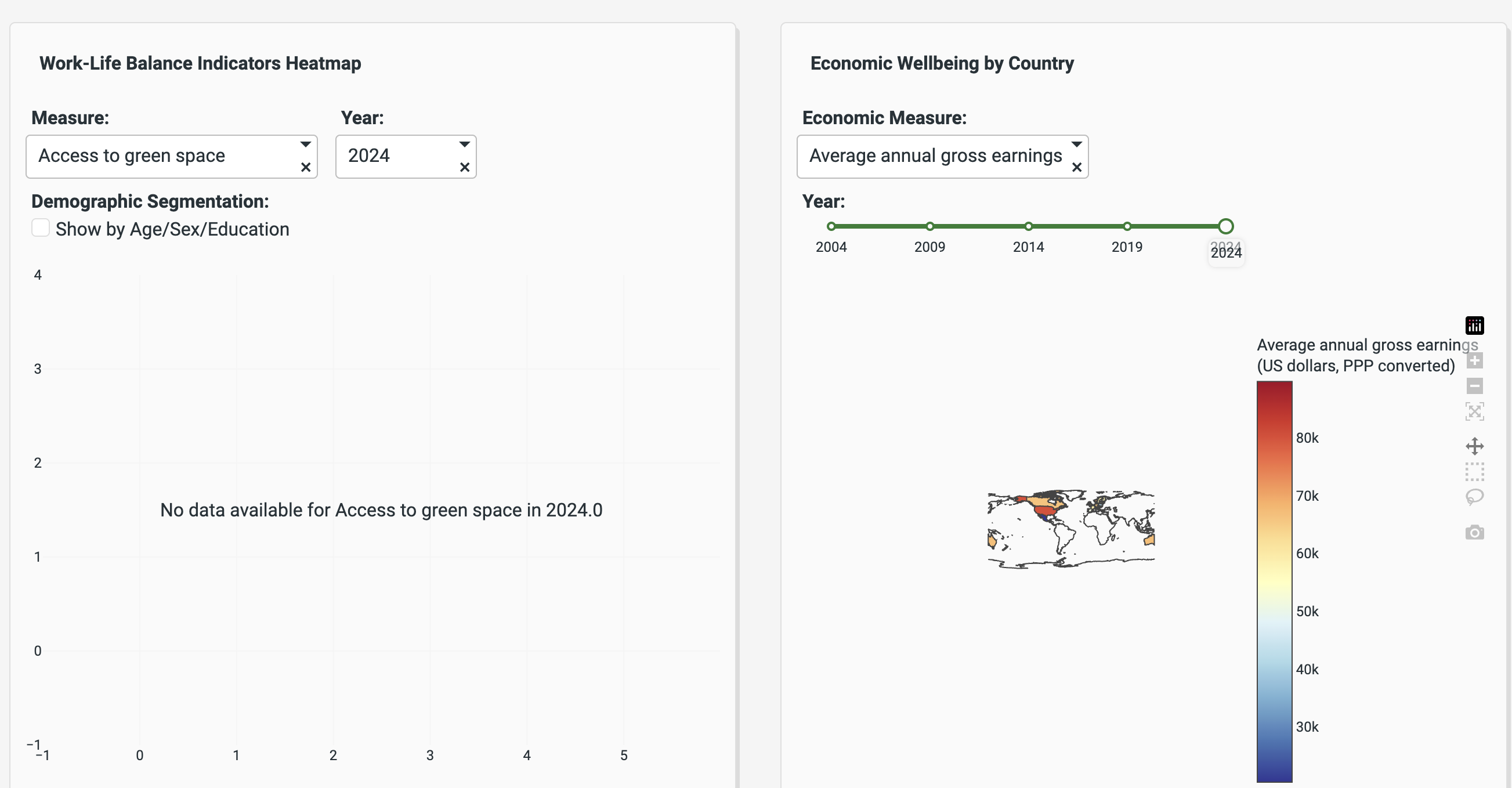Download the map as PNG
The width and height of the screenshot is (1512, 788).
(x=1474, y=533)
